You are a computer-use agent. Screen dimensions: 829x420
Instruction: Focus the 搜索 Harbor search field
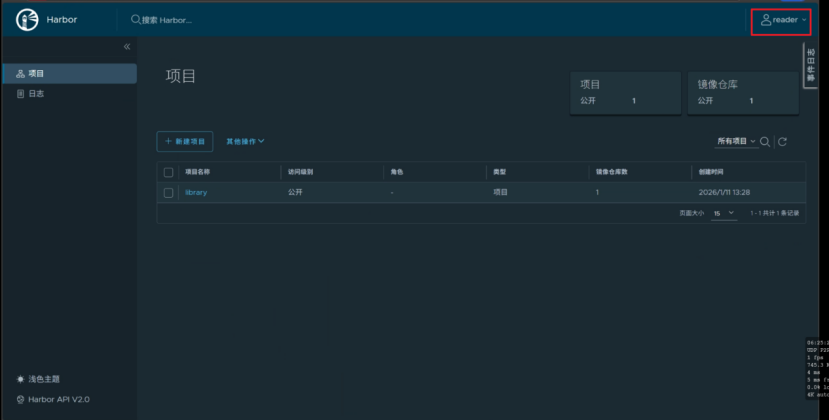pos(167,20)
